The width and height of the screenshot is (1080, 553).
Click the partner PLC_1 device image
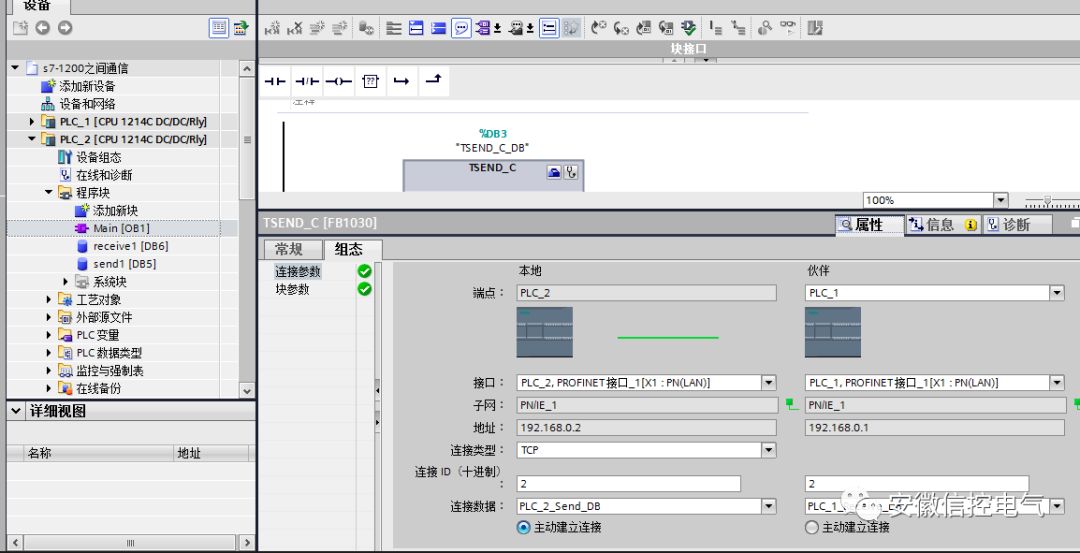pos(833,332)
